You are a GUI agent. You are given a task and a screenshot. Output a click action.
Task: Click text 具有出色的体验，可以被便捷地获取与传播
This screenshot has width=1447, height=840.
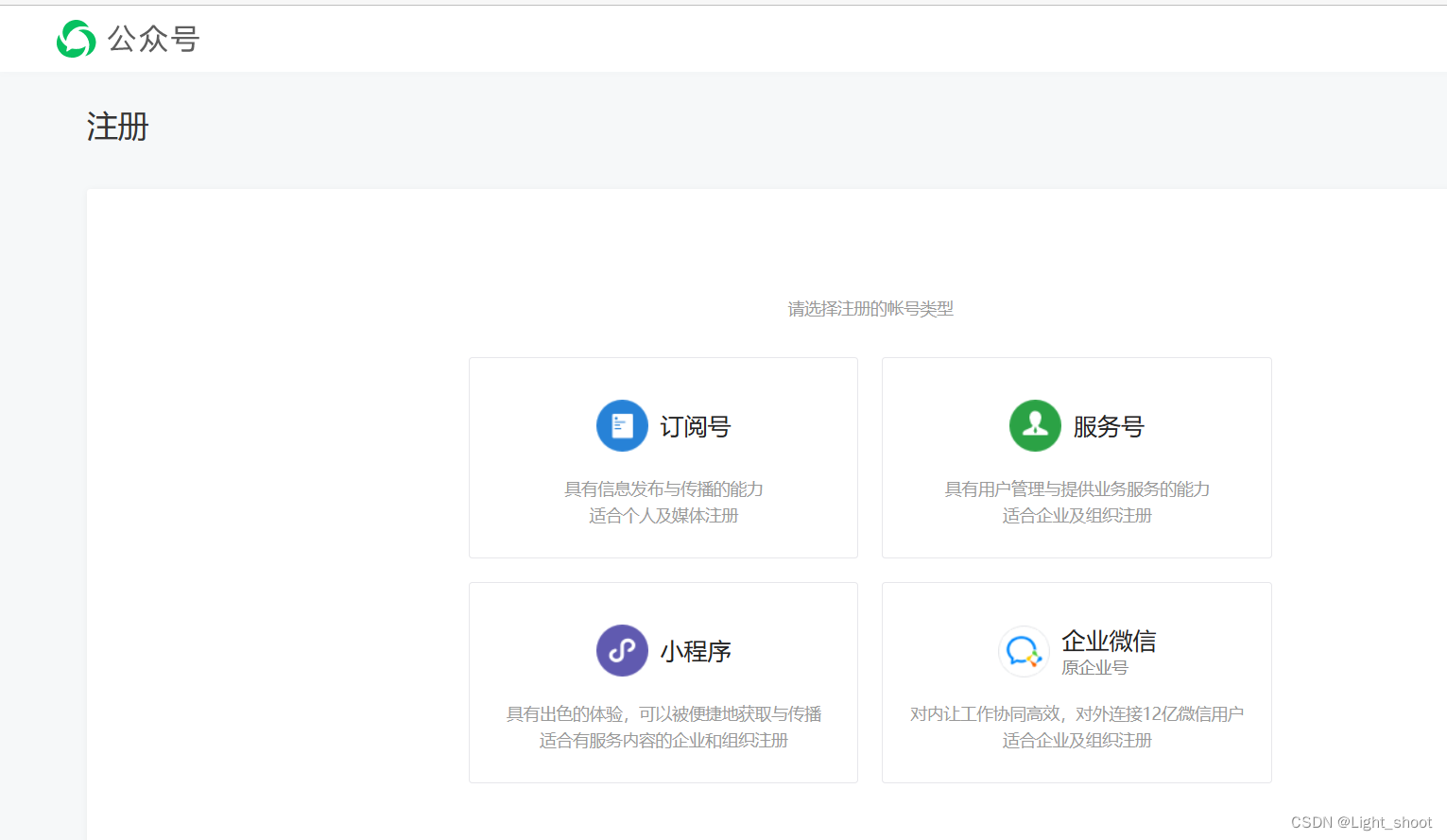point(663,714)
